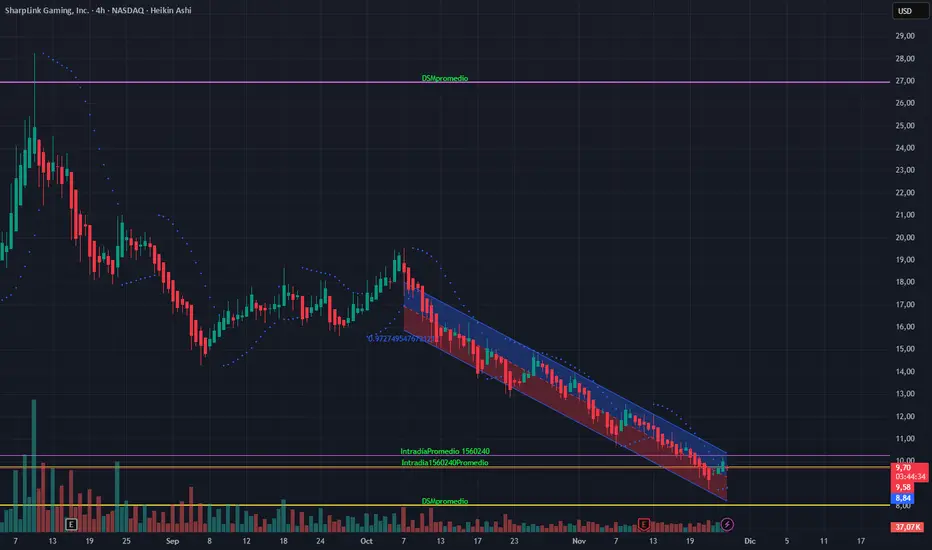Click the tallest volume bar in August
The width and height of the screenshot is (932, 550).
[x=34, y=466]
